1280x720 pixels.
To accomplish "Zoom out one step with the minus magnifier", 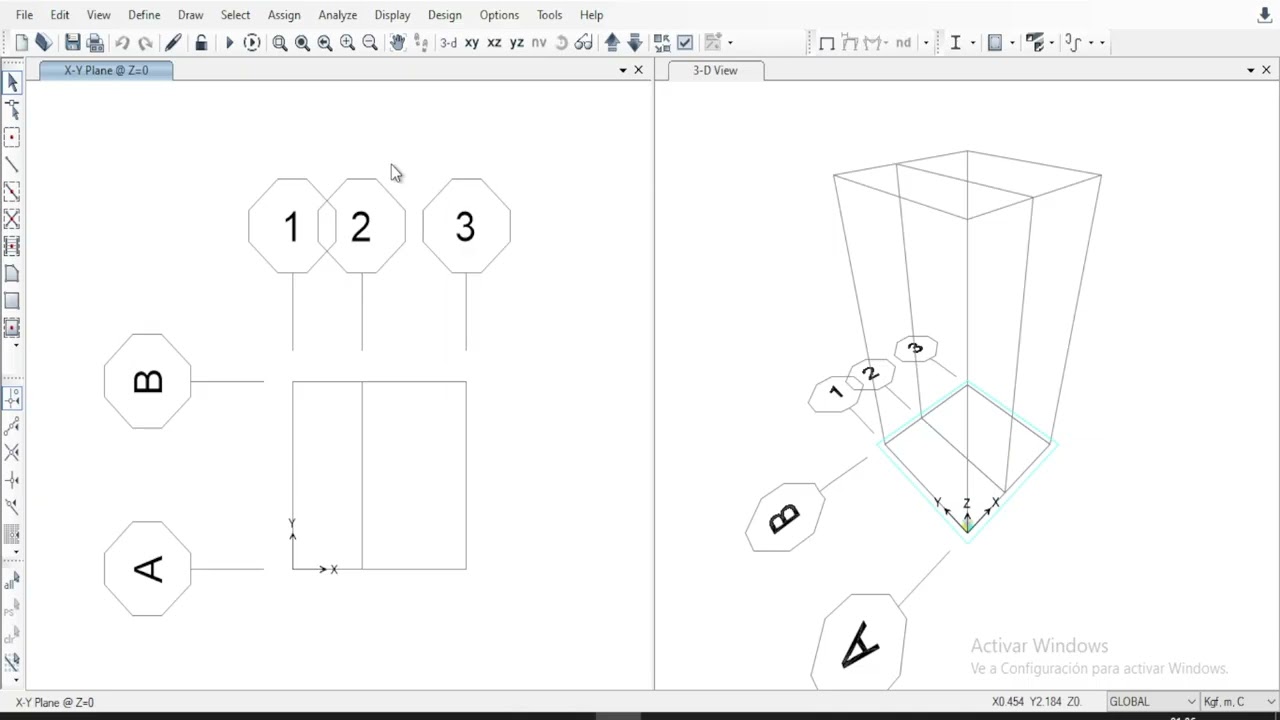I will tap(370, 42).
